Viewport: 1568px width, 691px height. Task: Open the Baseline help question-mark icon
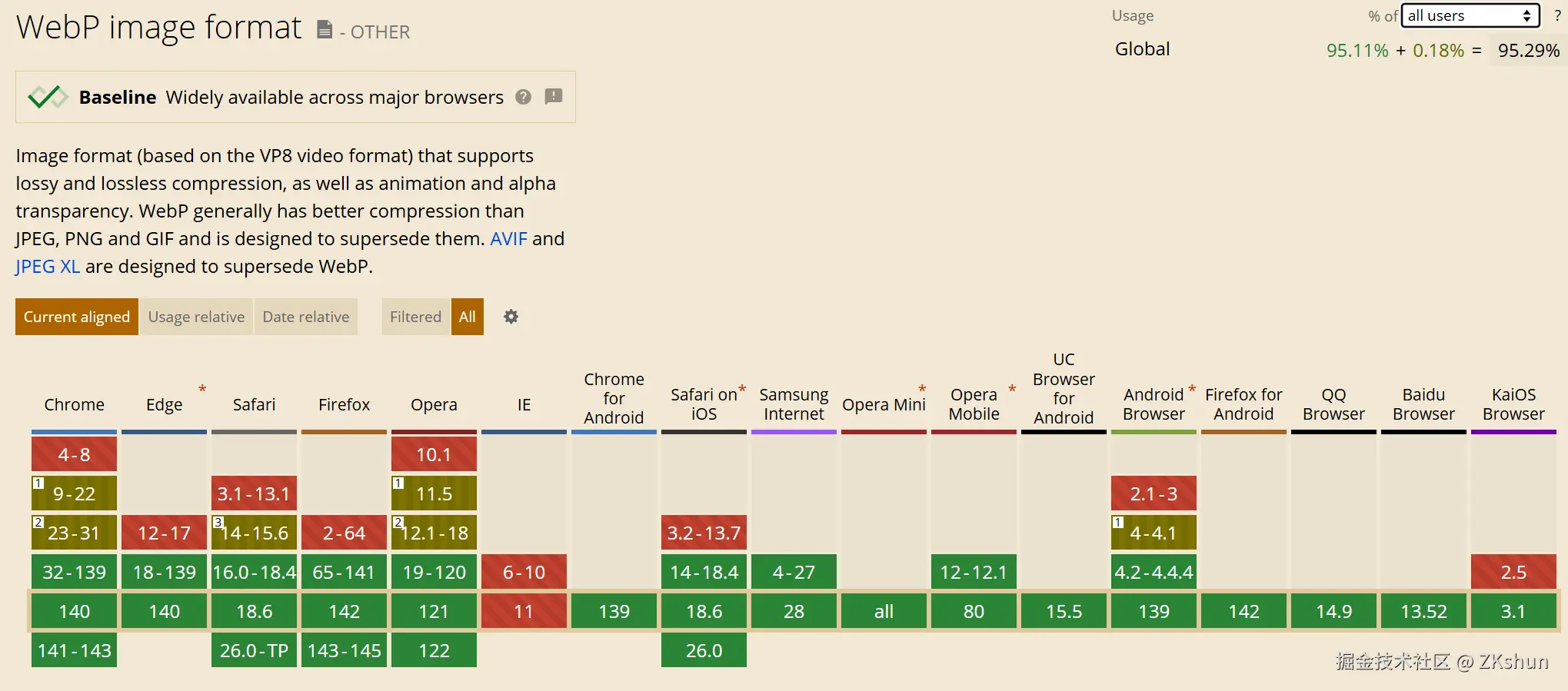pos(524,97)
